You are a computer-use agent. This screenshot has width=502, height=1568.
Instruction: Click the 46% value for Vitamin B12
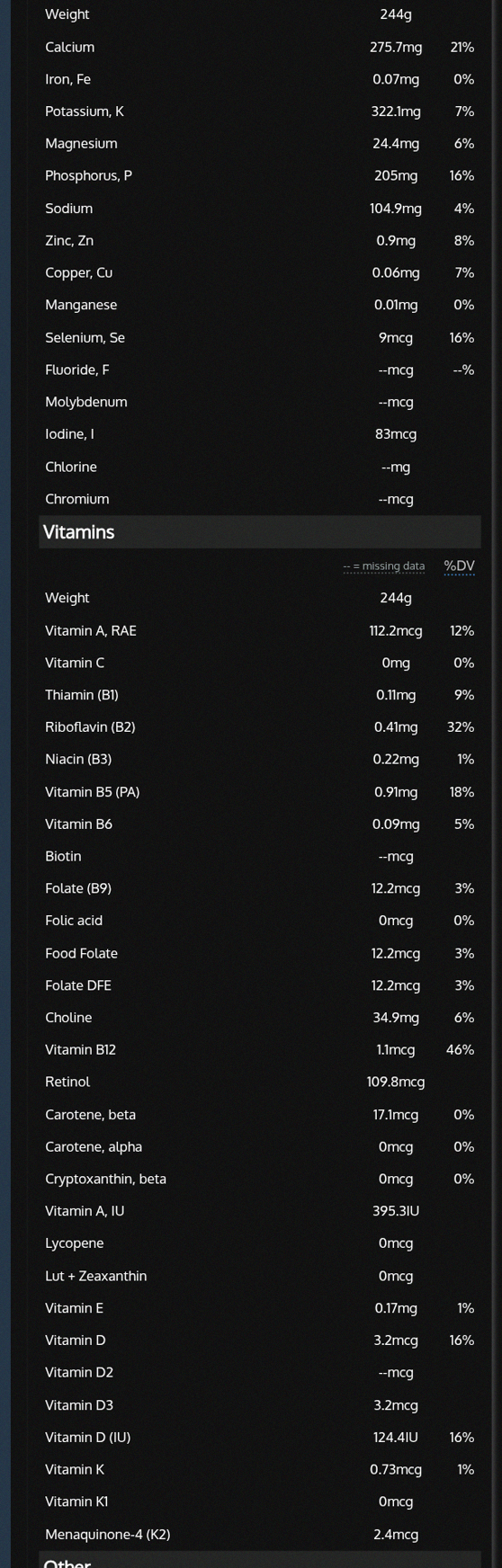[460, 1049]
